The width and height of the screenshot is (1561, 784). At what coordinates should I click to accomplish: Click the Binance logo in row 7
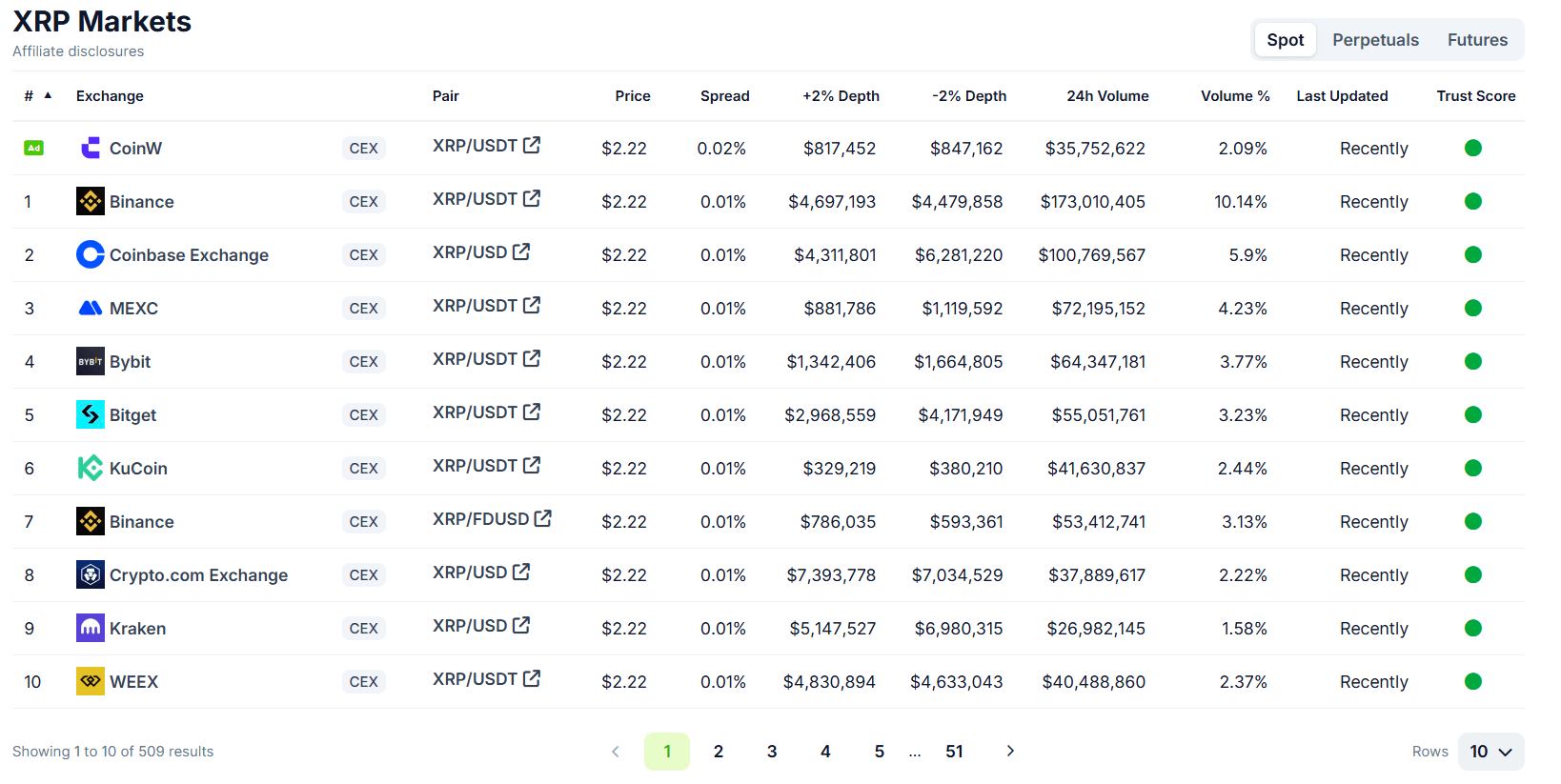click(x=91, y=521)
